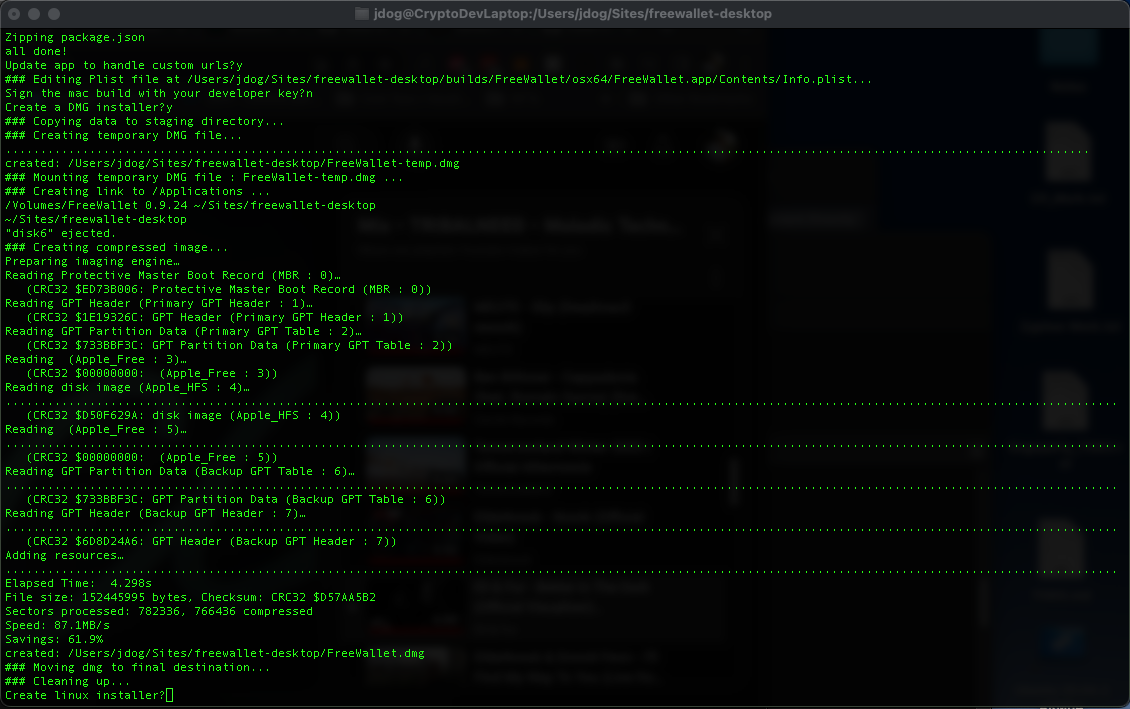Image resolution: width=1130 pixels, height=709 pixels.
Task: Click the cursor block after 'Create linux installer?'
Action: (169, 695)
